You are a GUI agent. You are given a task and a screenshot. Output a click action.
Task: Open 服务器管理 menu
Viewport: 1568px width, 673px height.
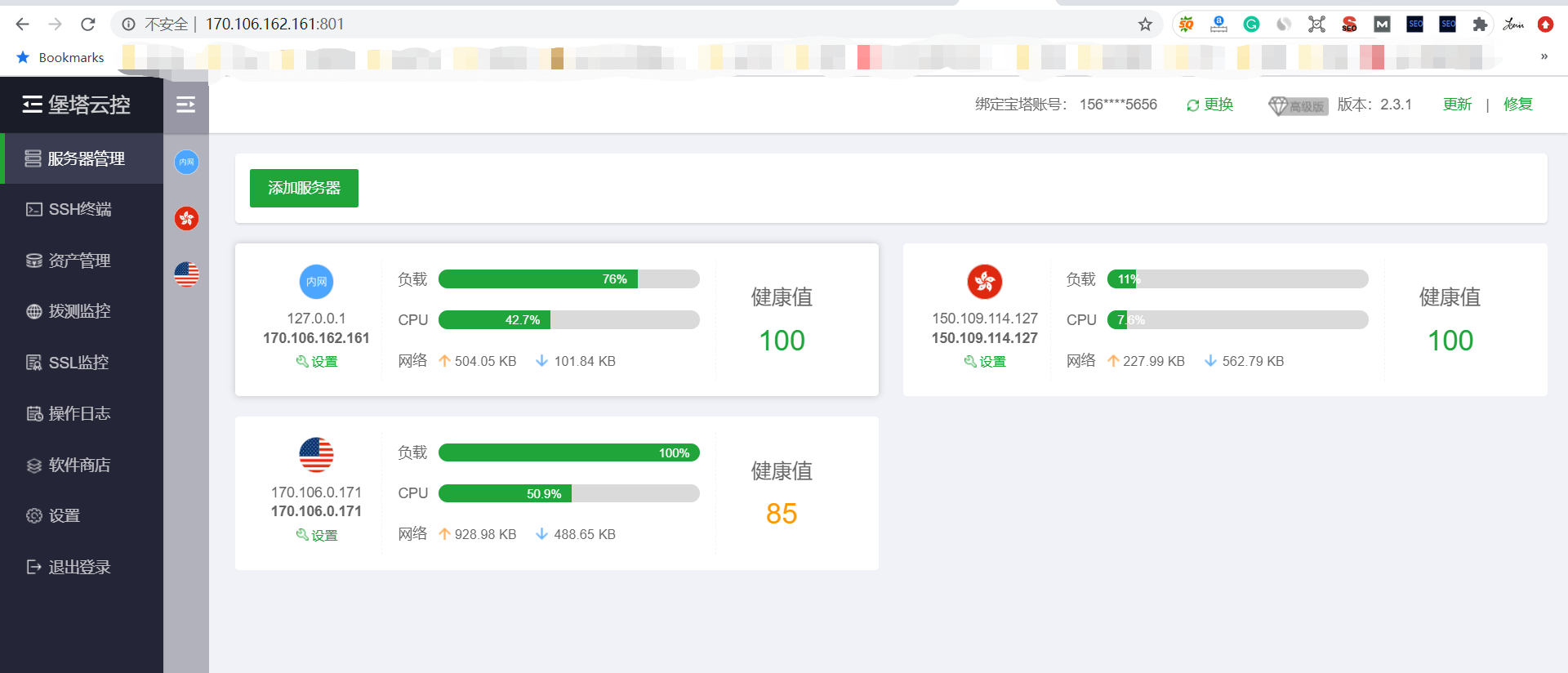82,158
